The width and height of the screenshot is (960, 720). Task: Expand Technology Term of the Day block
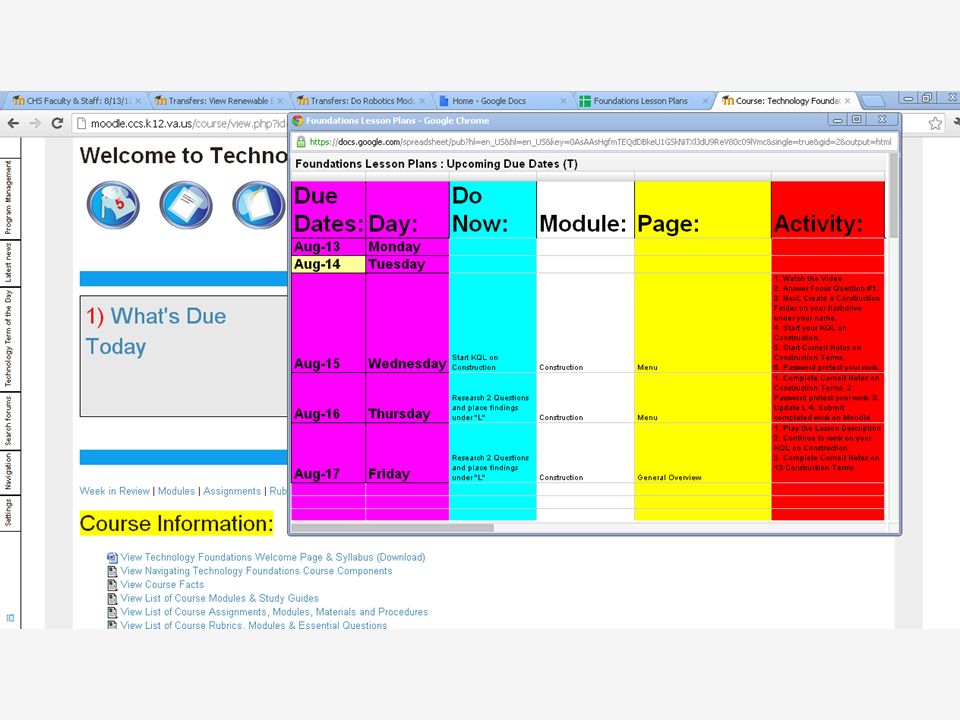click(x=9, y=339)
